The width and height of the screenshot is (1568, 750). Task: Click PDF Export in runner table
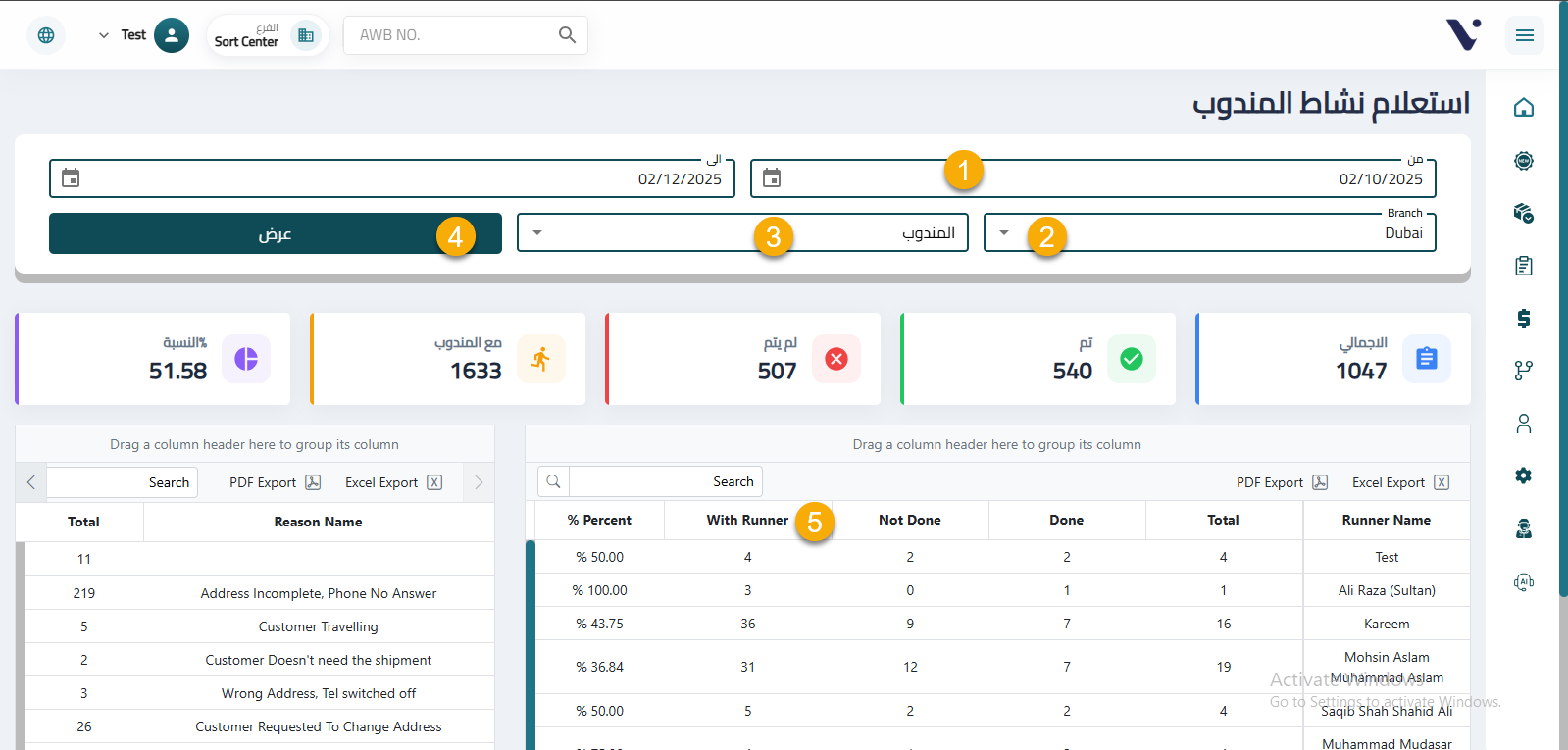point(1281,482)
